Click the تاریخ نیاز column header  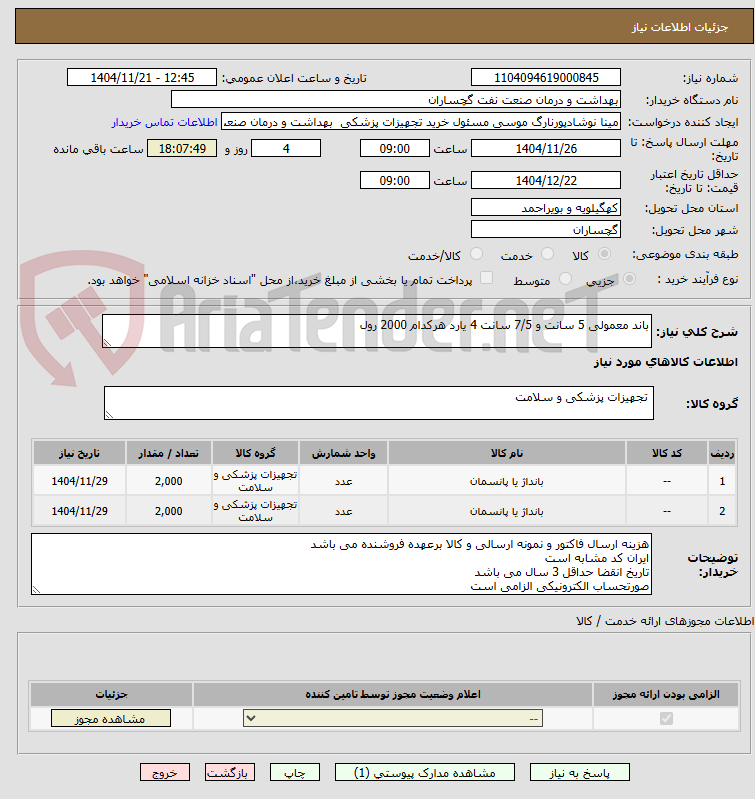(79, 453)
